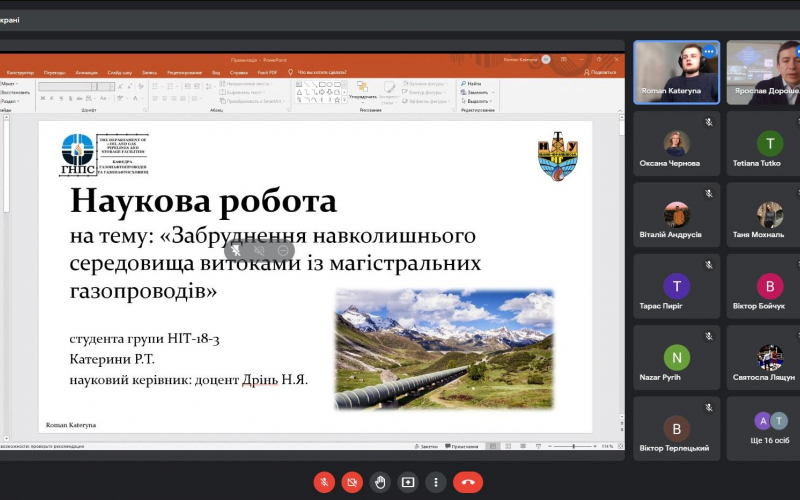Open the Foxit PDF tab
The height and width of the screenshot is (500, 800).
tap(267, 72)
